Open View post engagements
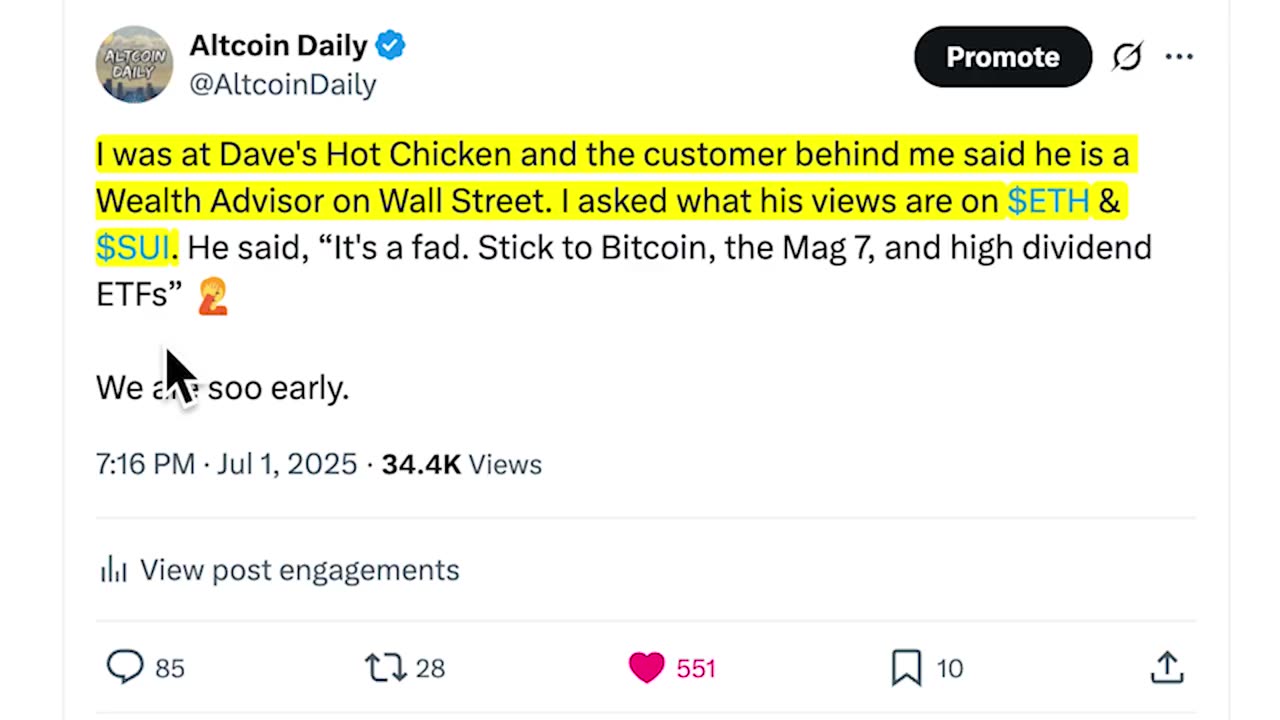1280x720 pixels. 299,570
